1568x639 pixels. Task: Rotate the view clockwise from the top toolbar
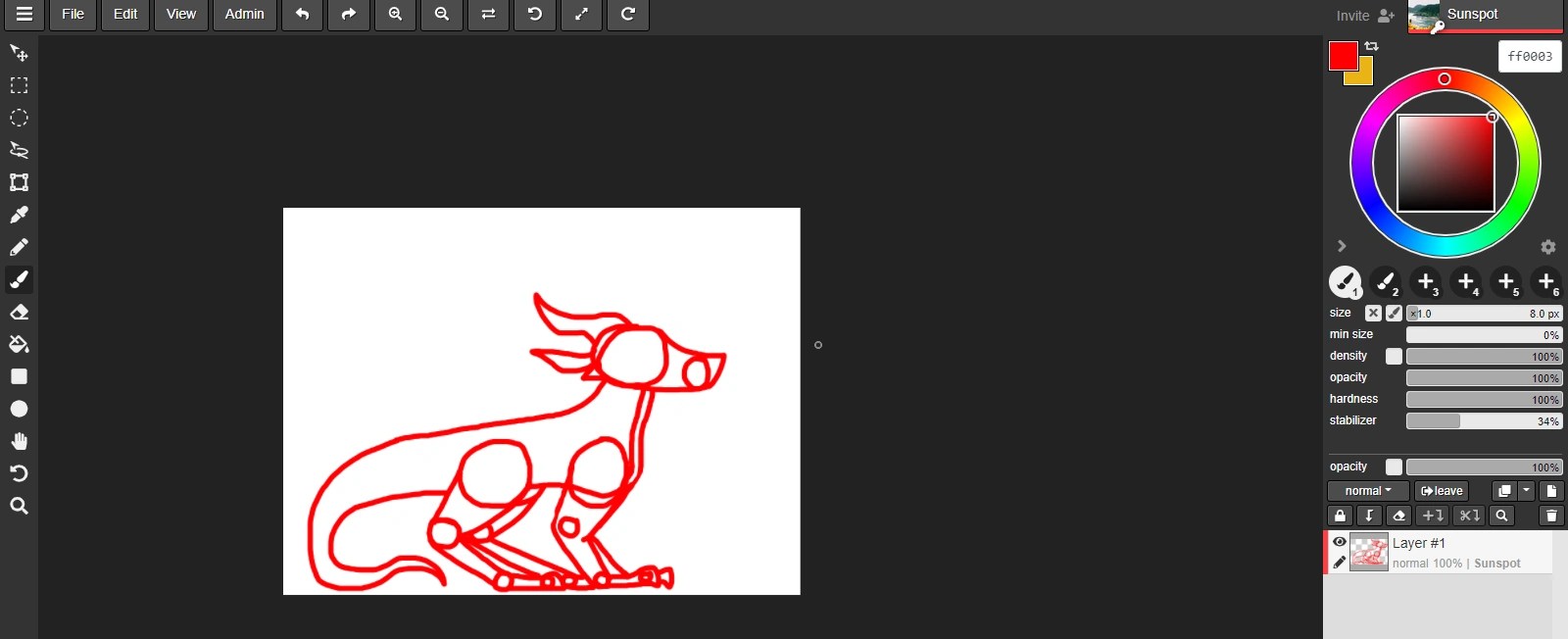pyautogui.click(x=628, y=14)
